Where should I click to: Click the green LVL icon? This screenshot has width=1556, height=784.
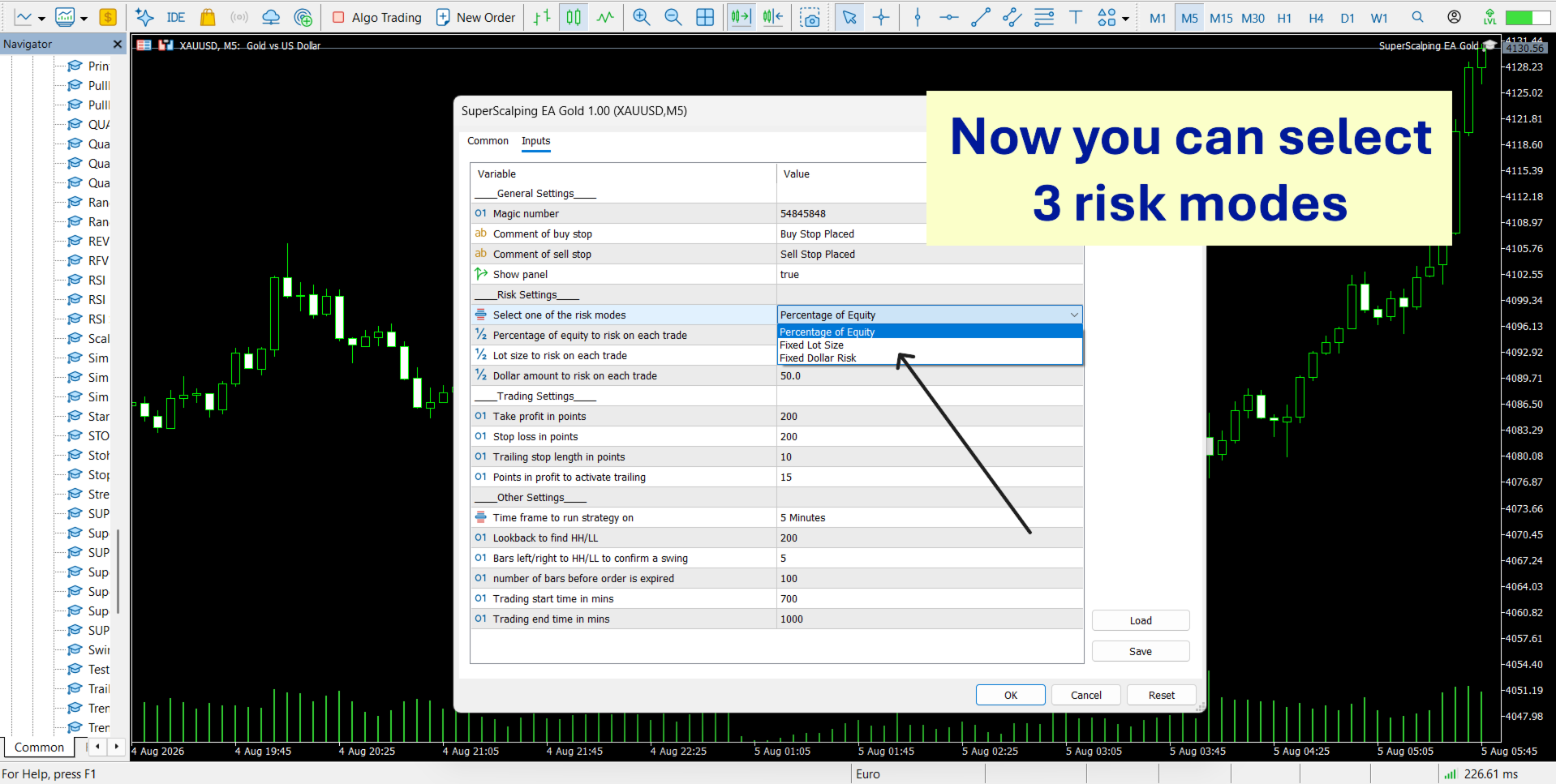point(1489,17)
